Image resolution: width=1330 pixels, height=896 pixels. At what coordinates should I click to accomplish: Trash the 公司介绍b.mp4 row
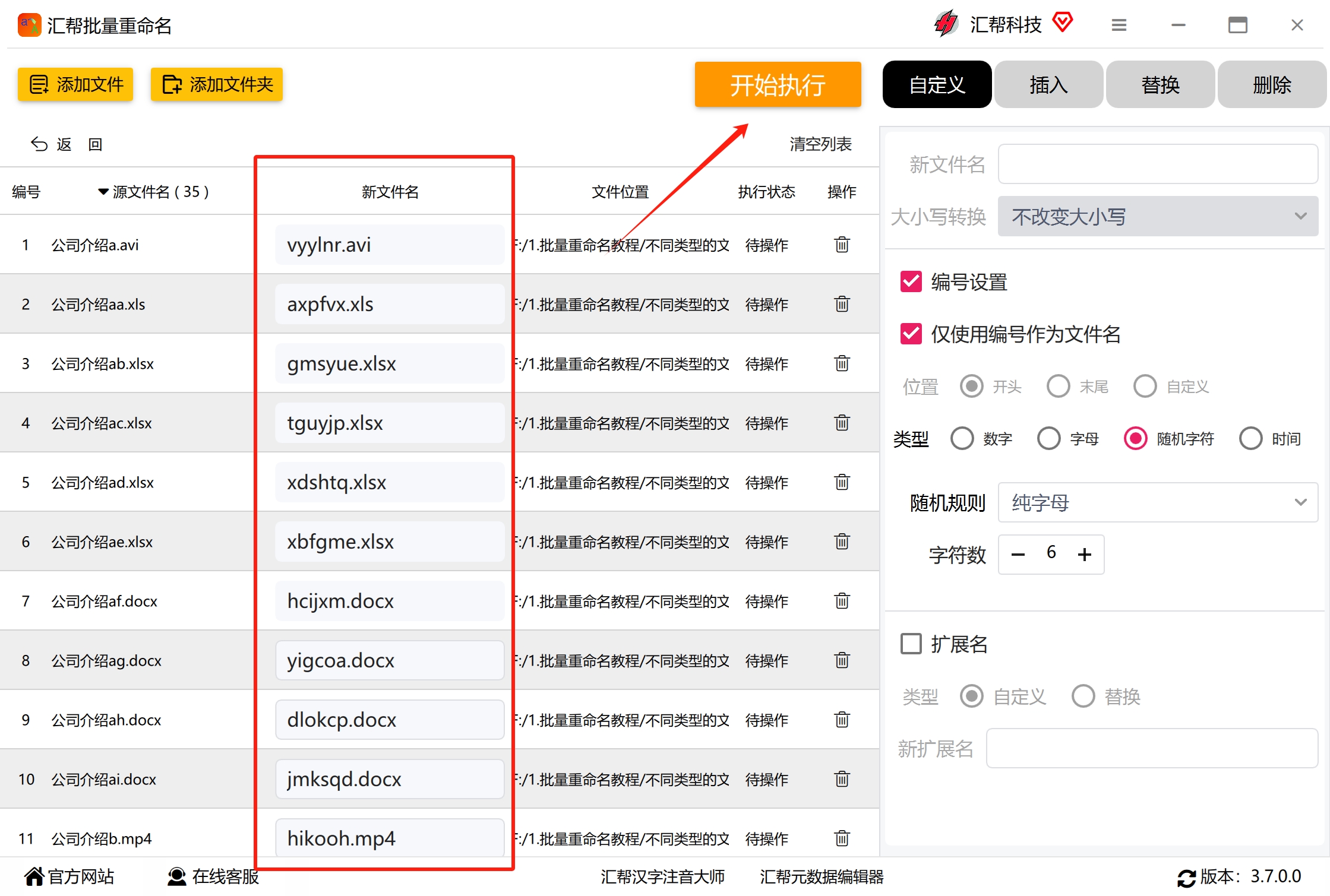pos(842,838)
